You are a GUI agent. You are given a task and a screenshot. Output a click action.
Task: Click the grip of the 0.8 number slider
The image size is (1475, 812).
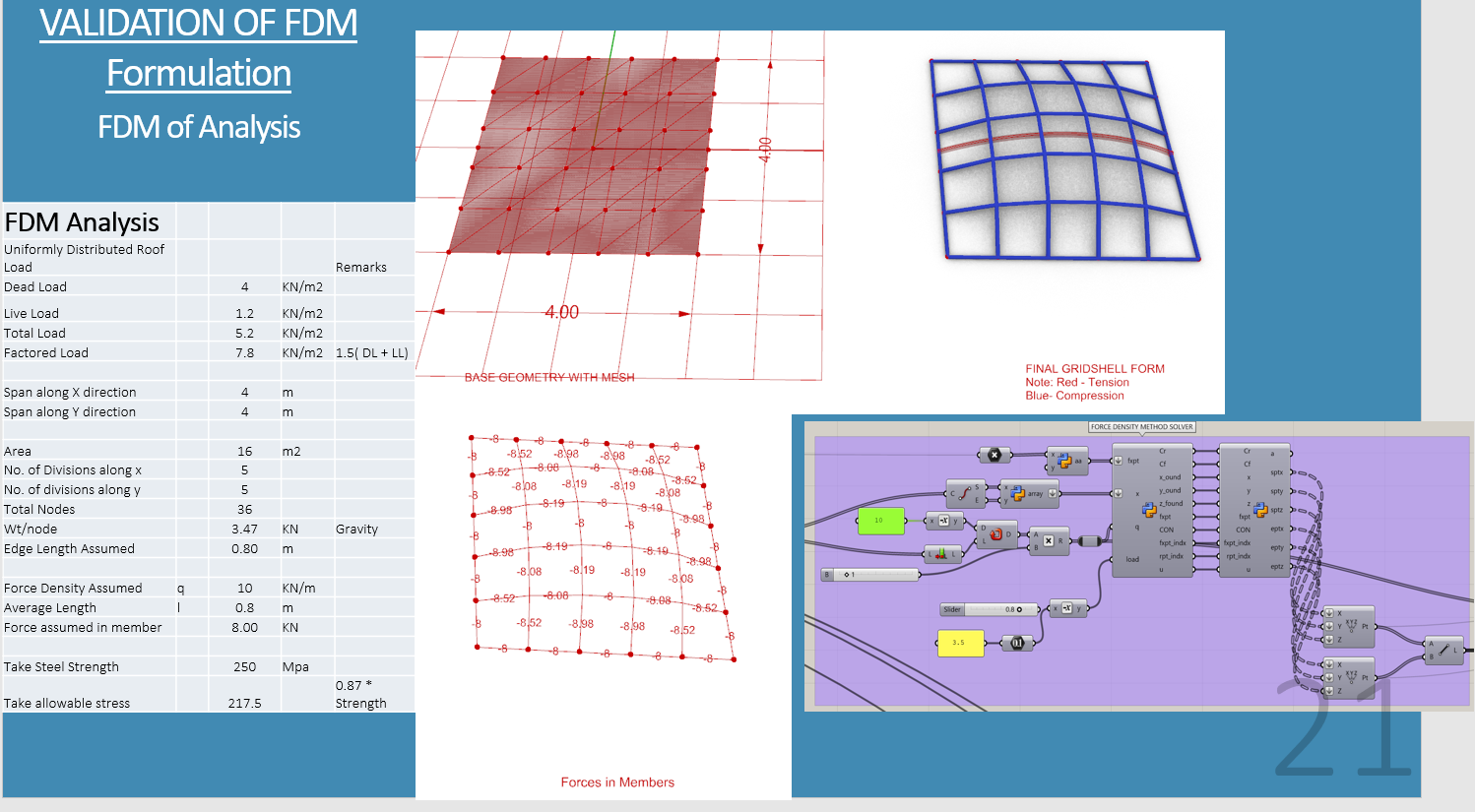[x=1019, y=609]
